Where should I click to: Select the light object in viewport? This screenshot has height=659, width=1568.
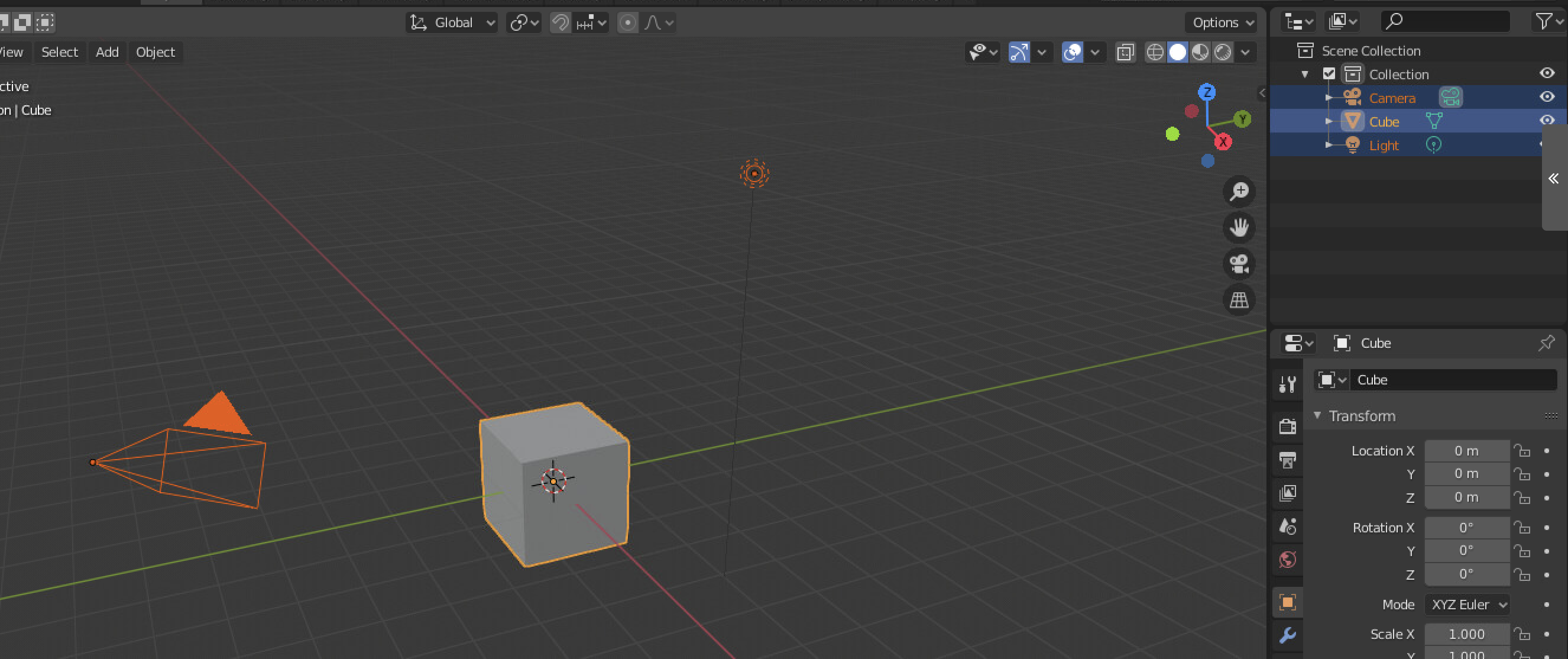point(755,173)
